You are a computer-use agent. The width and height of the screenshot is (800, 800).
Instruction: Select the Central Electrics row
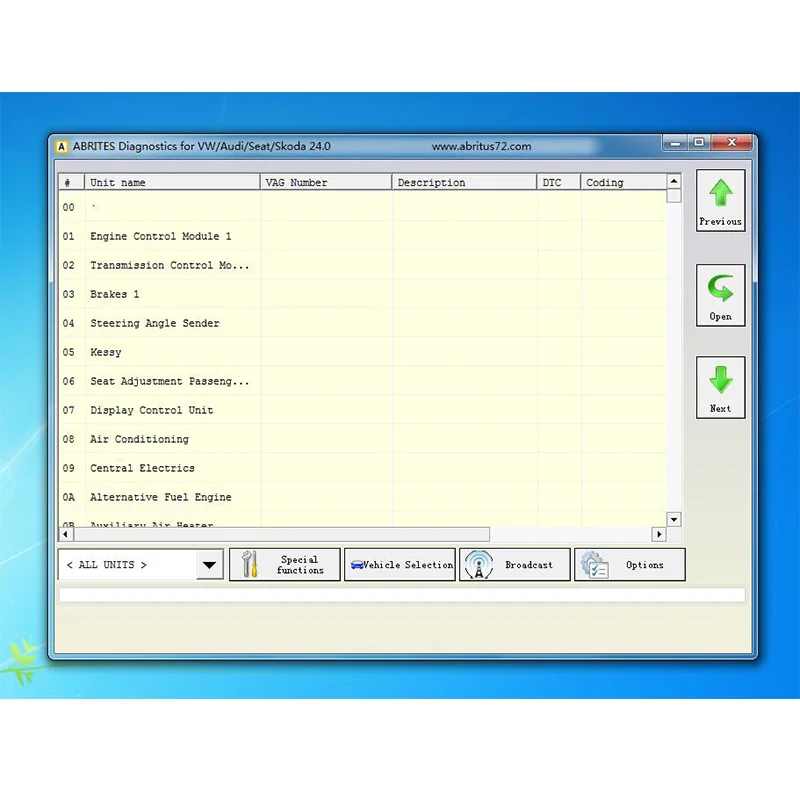click(x=363, y=468)
